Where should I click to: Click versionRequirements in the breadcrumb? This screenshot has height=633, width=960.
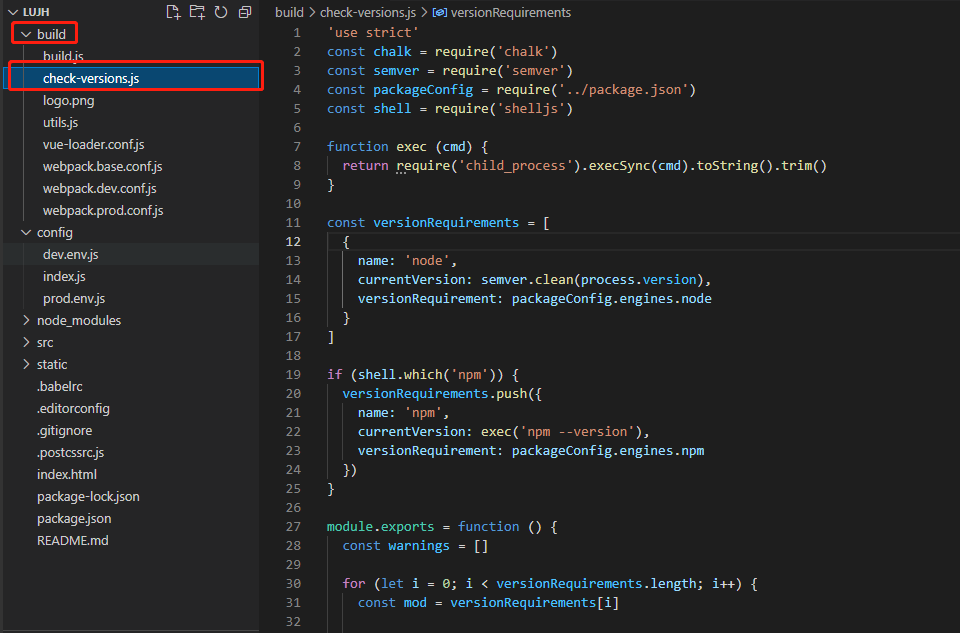coord(511,12)
